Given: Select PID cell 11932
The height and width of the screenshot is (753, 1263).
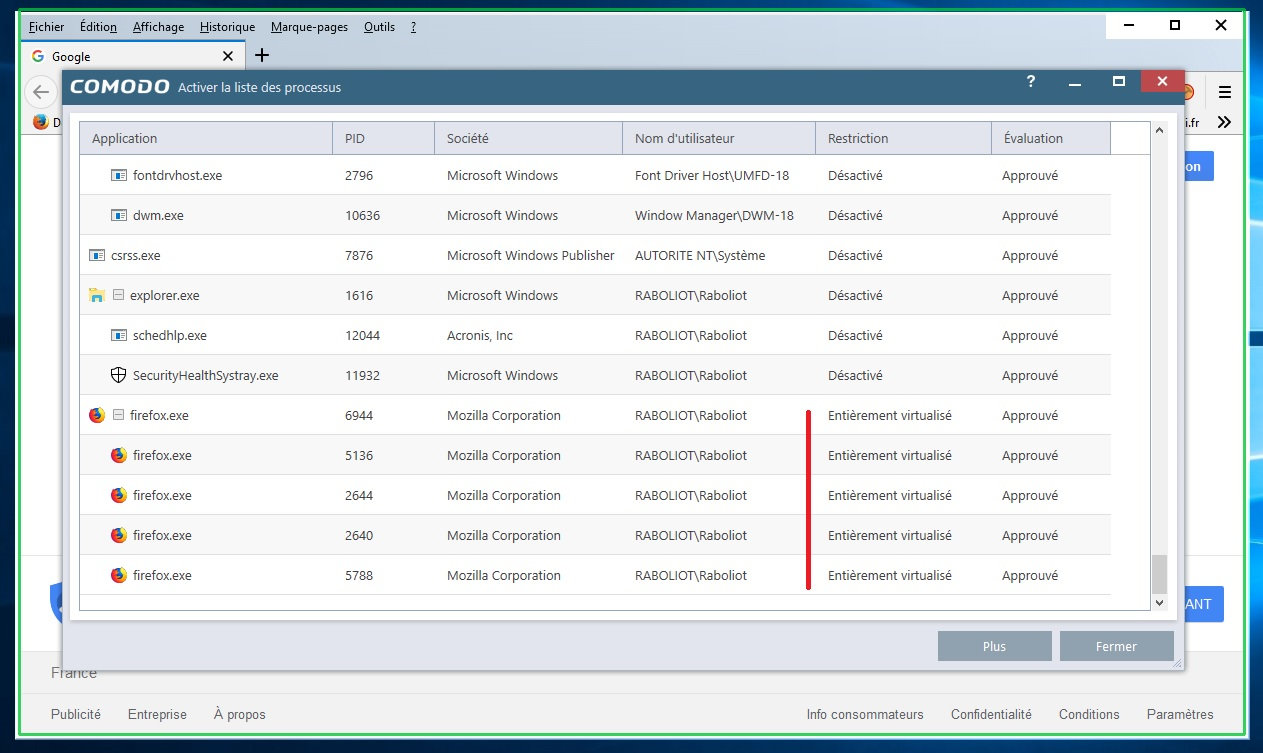Looking at the screenshot, I should coord(362,375).
